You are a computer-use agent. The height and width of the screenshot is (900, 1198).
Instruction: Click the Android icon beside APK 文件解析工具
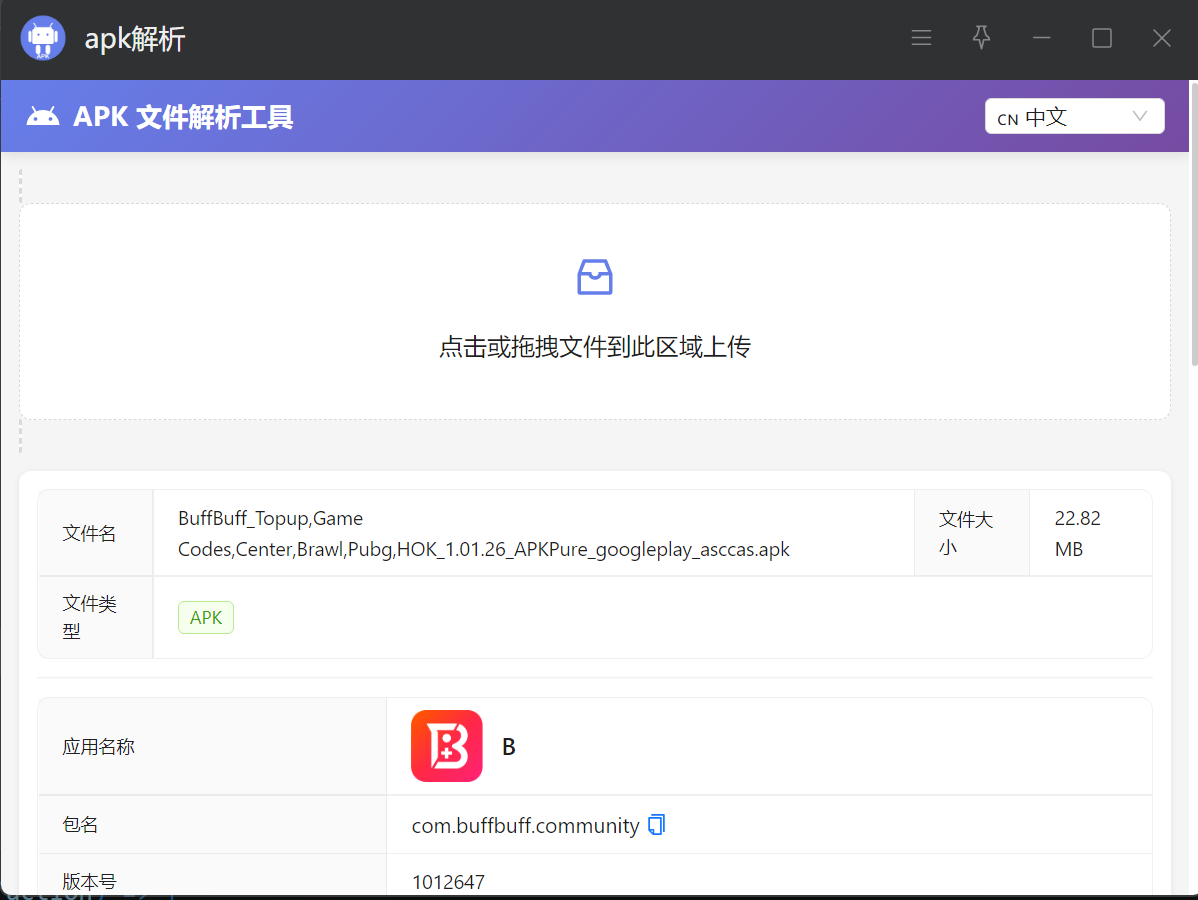pos(42,117)
